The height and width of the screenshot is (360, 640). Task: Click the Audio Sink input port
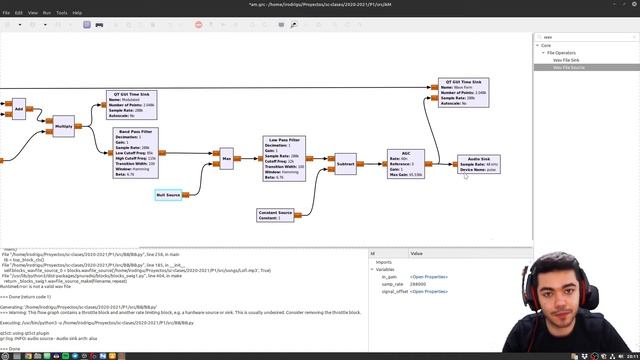[x=455, y=164]
